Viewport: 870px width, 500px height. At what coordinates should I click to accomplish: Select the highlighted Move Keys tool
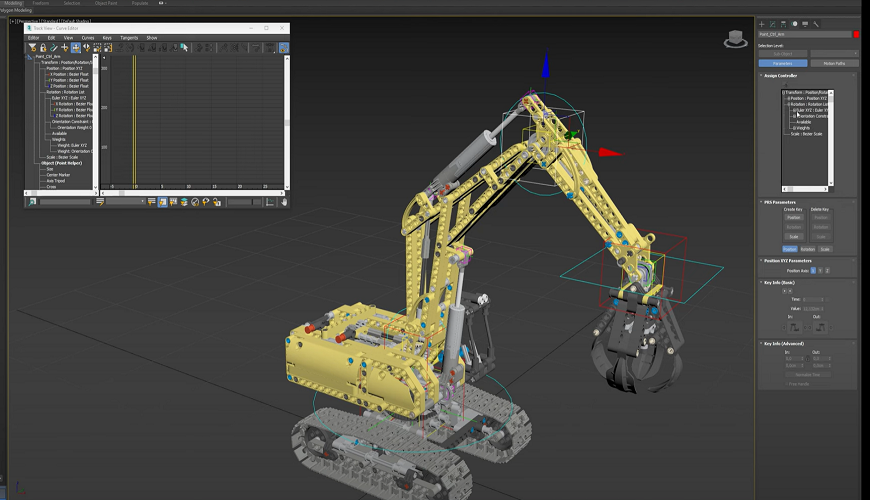tap(76, 48)
